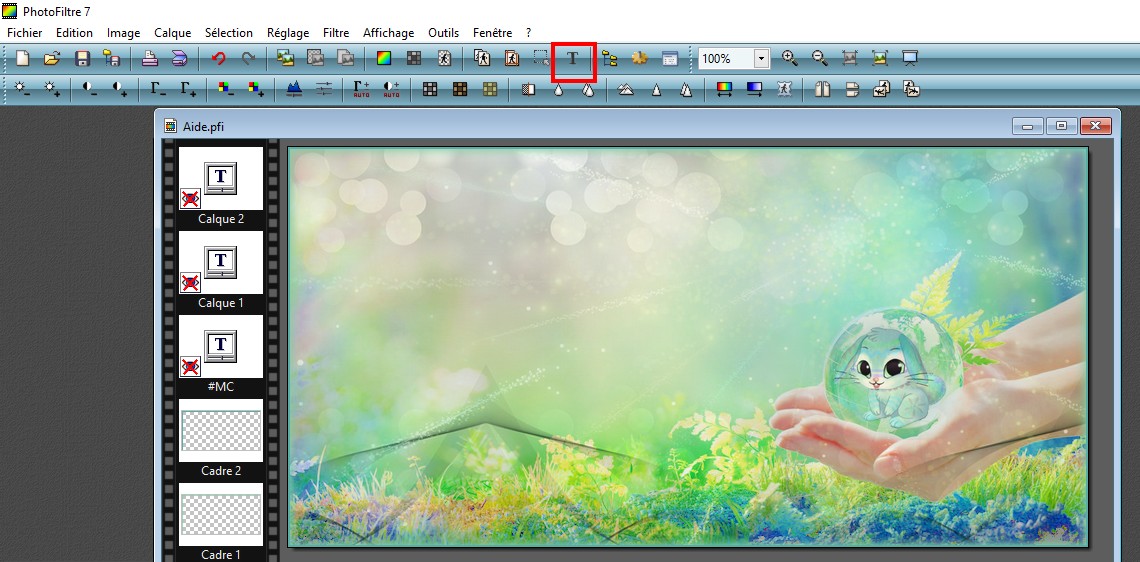Select the Text tool T icon
Viewport: 1140px width, 562px height.
pyautogui.click(x=573, y=58)
